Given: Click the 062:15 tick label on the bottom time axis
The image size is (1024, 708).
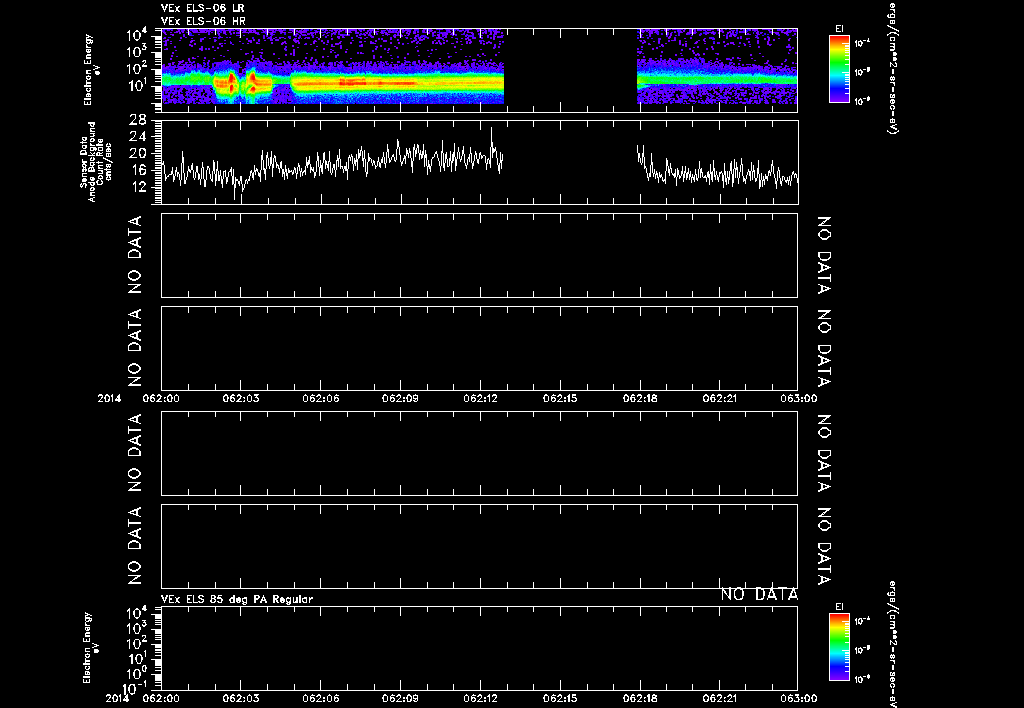Looking at the screenshot, I should (560, 698).
